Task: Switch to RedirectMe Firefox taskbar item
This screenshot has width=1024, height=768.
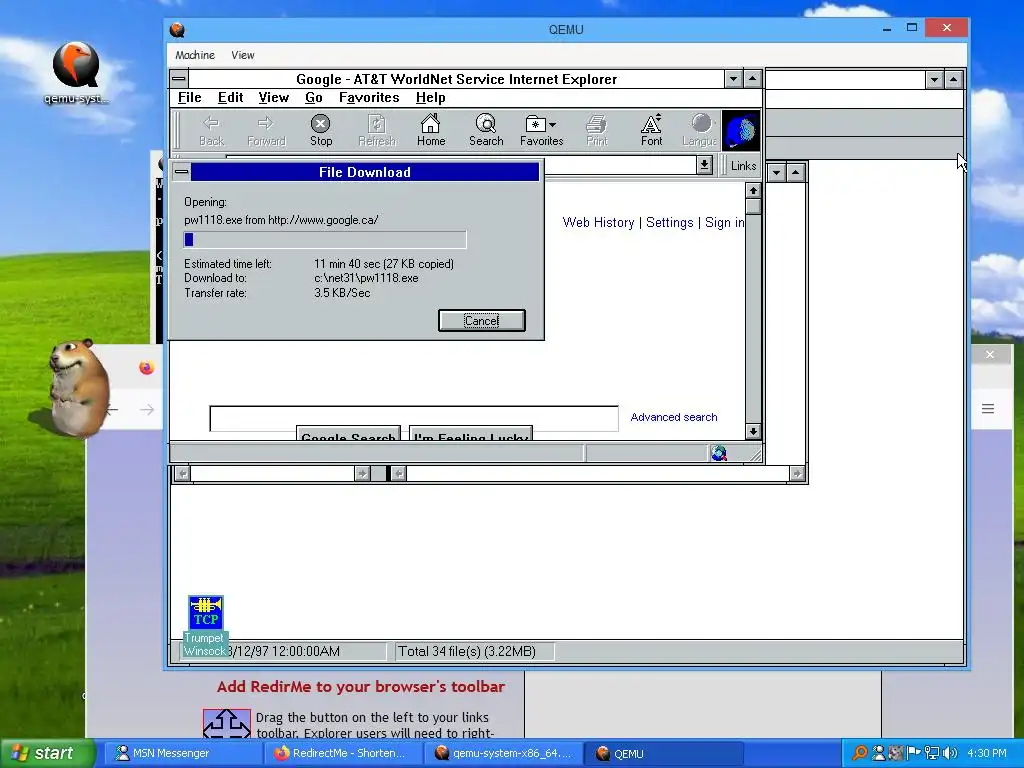Action: [343, 753]
